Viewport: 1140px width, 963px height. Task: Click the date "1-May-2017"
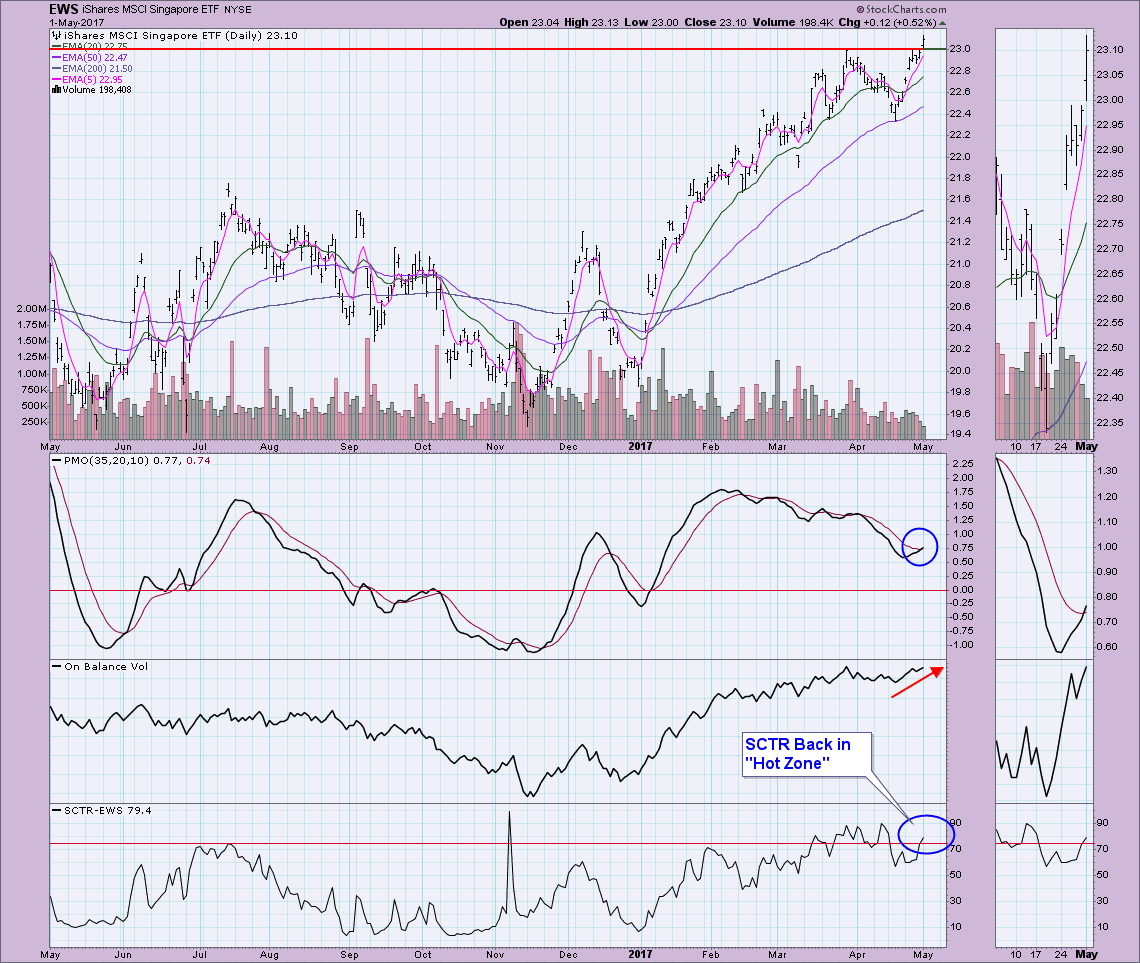(x=76, y=23)
